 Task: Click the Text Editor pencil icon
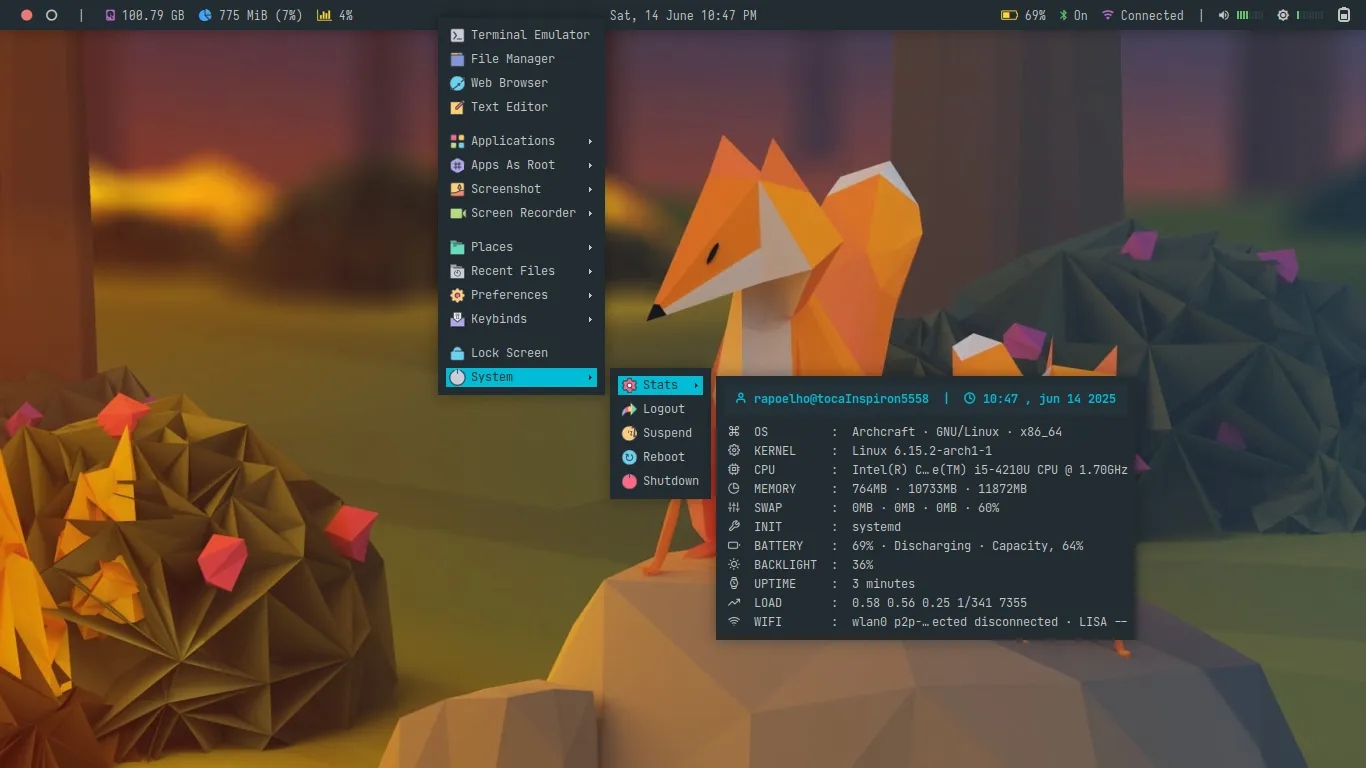457,107
